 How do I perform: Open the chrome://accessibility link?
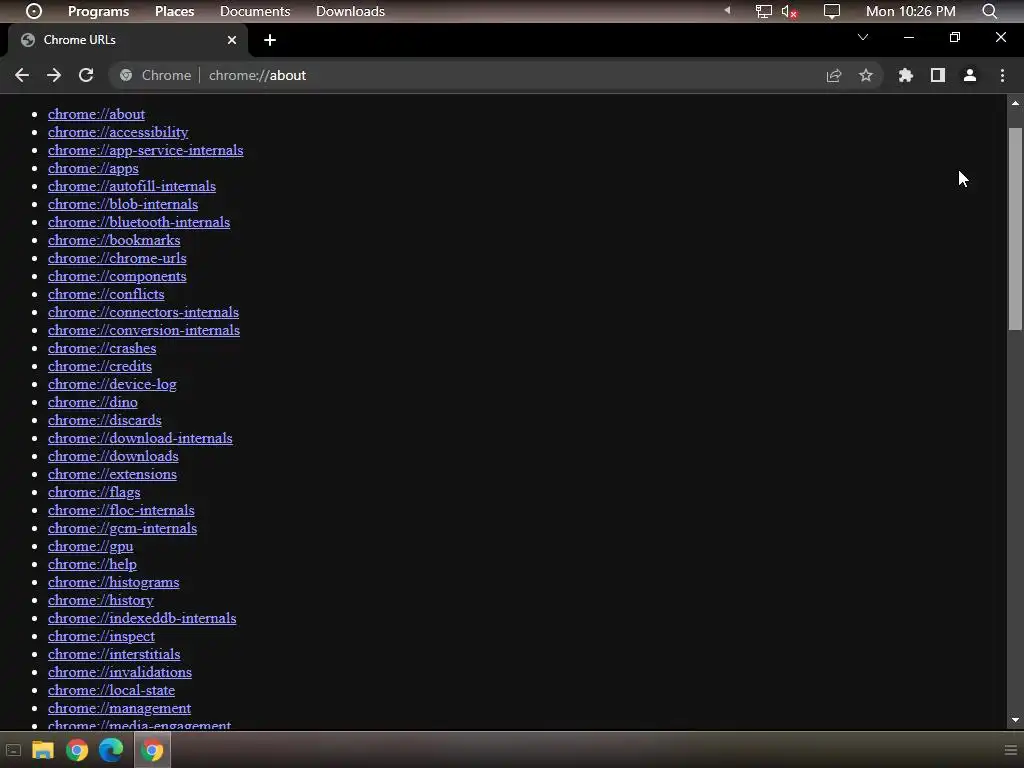tap(118, 133)
